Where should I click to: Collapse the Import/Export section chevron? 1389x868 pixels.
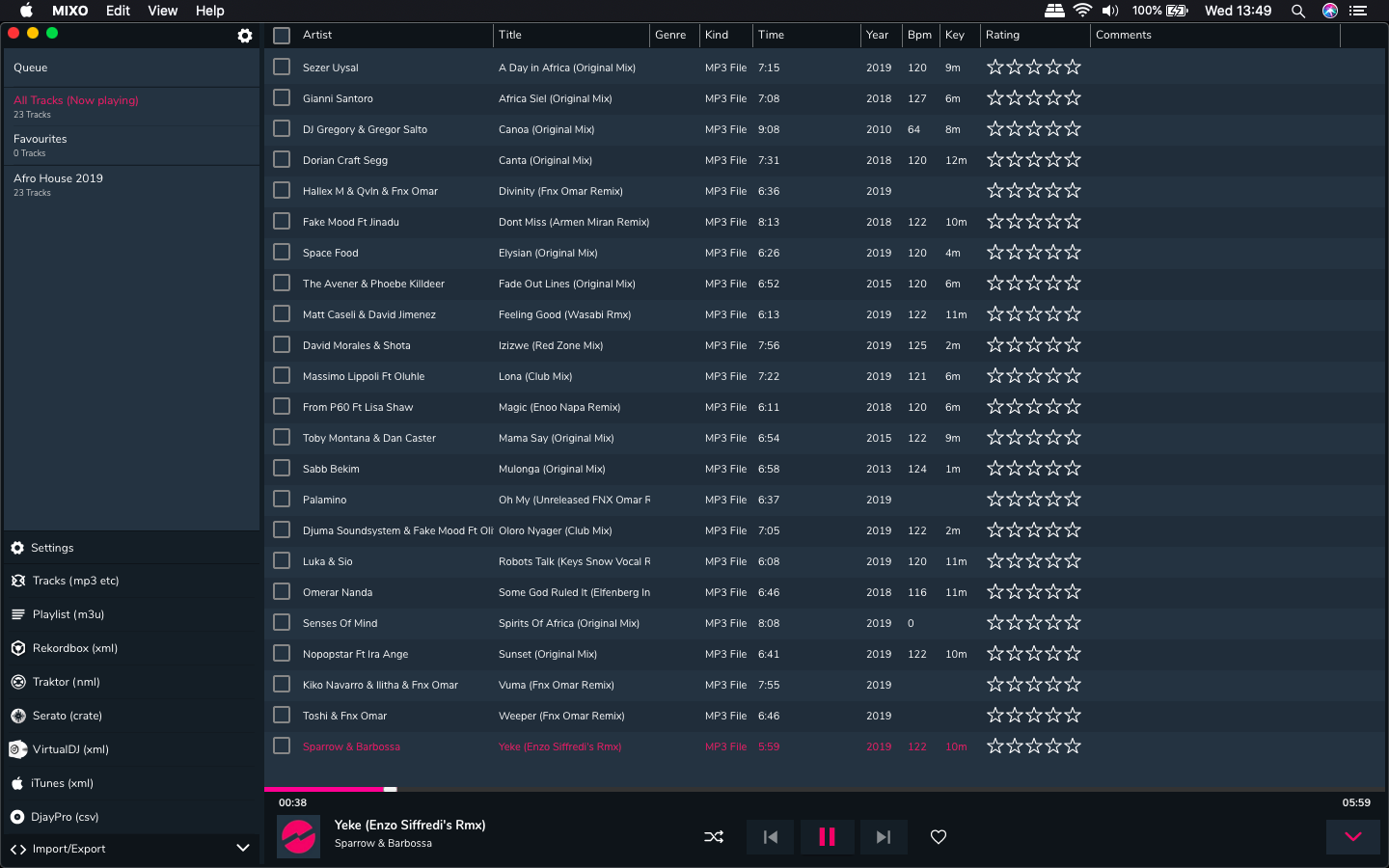click(243, 849)
